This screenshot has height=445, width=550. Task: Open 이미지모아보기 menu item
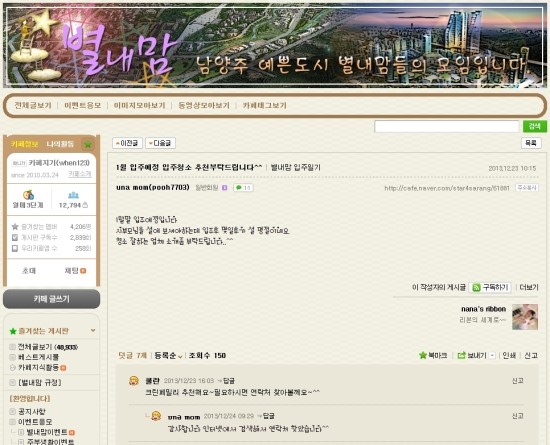click(139, 105)
